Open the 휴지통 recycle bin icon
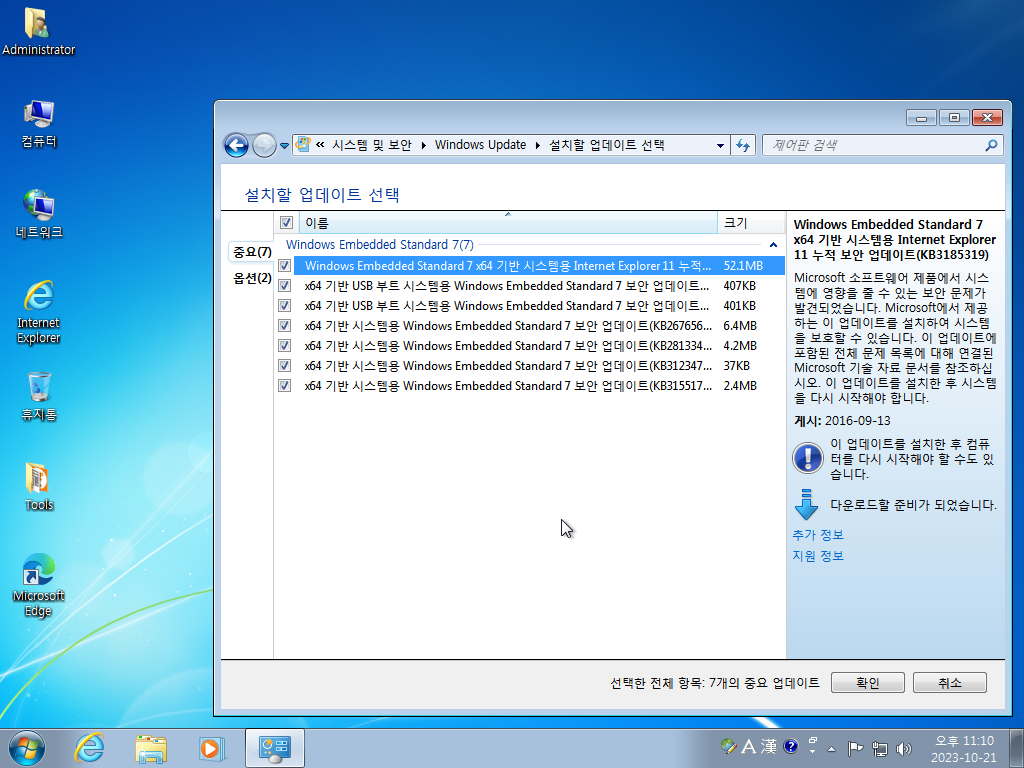Screen dimensions: 1024x768 coord(39,396)
